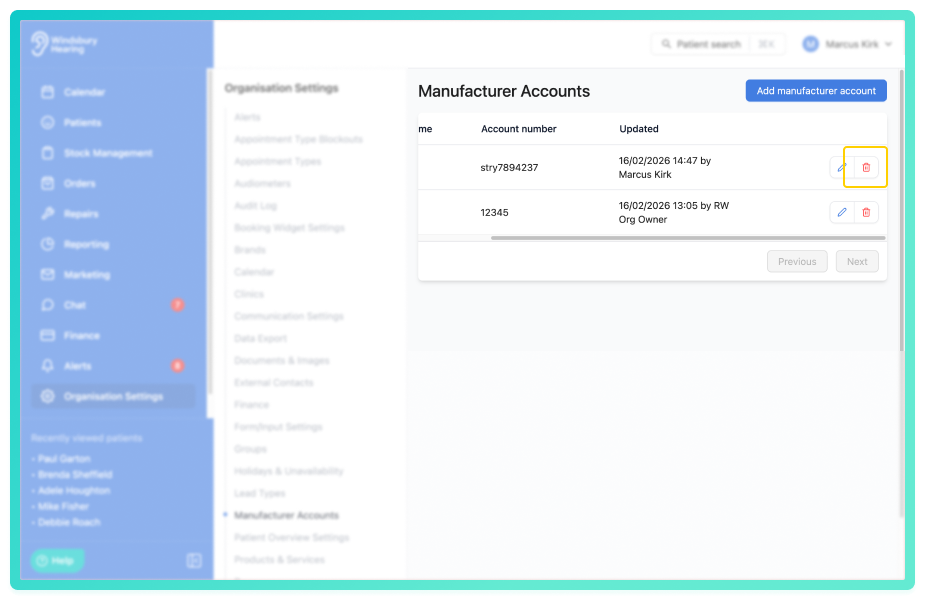Open Finance in the sidebar

click(x=113, y=336)
